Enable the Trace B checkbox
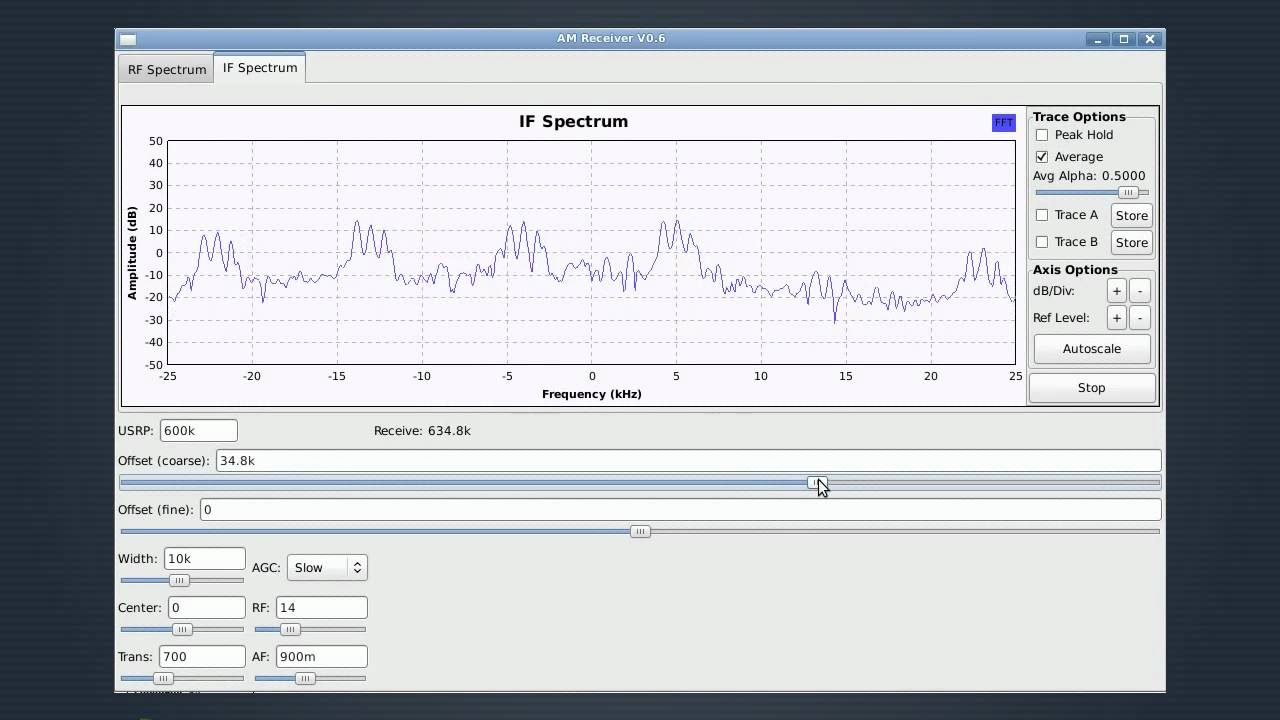 [x=1042, y=242]
